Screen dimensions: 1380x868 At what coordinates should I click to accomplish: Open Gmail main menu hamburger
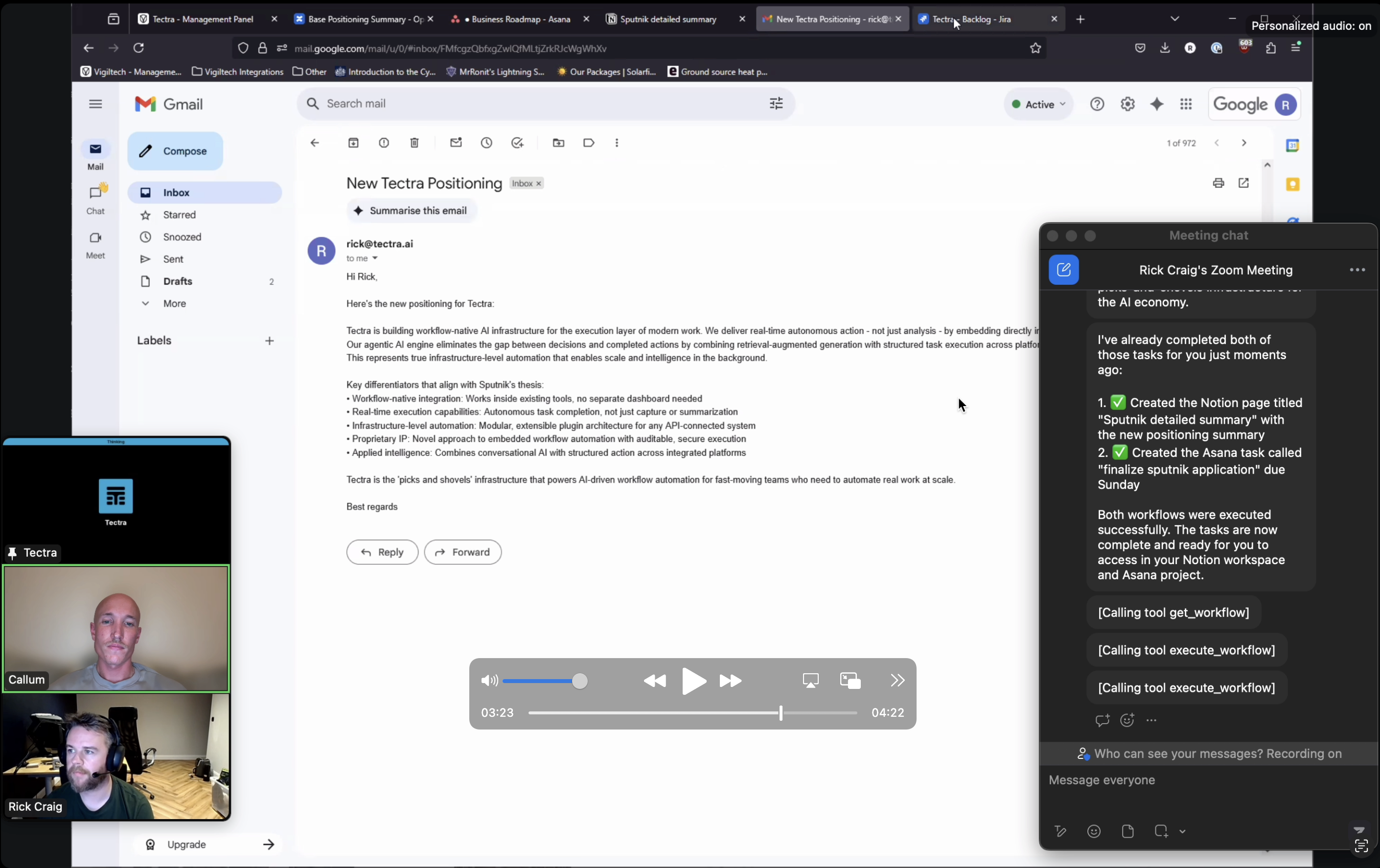tap(96, 104)
